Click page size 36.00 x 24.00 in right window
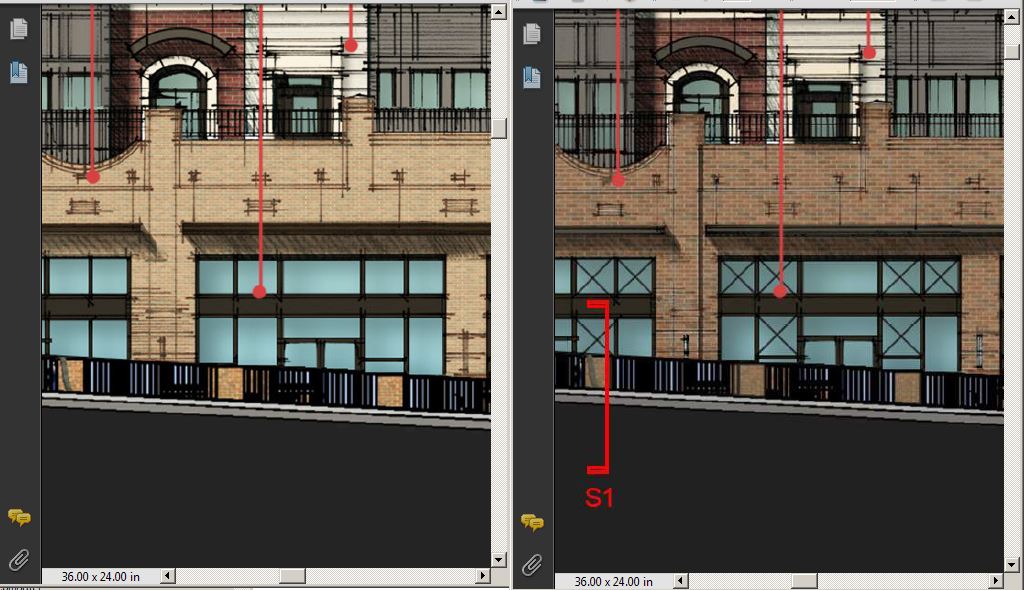 (x=613, y=581)
